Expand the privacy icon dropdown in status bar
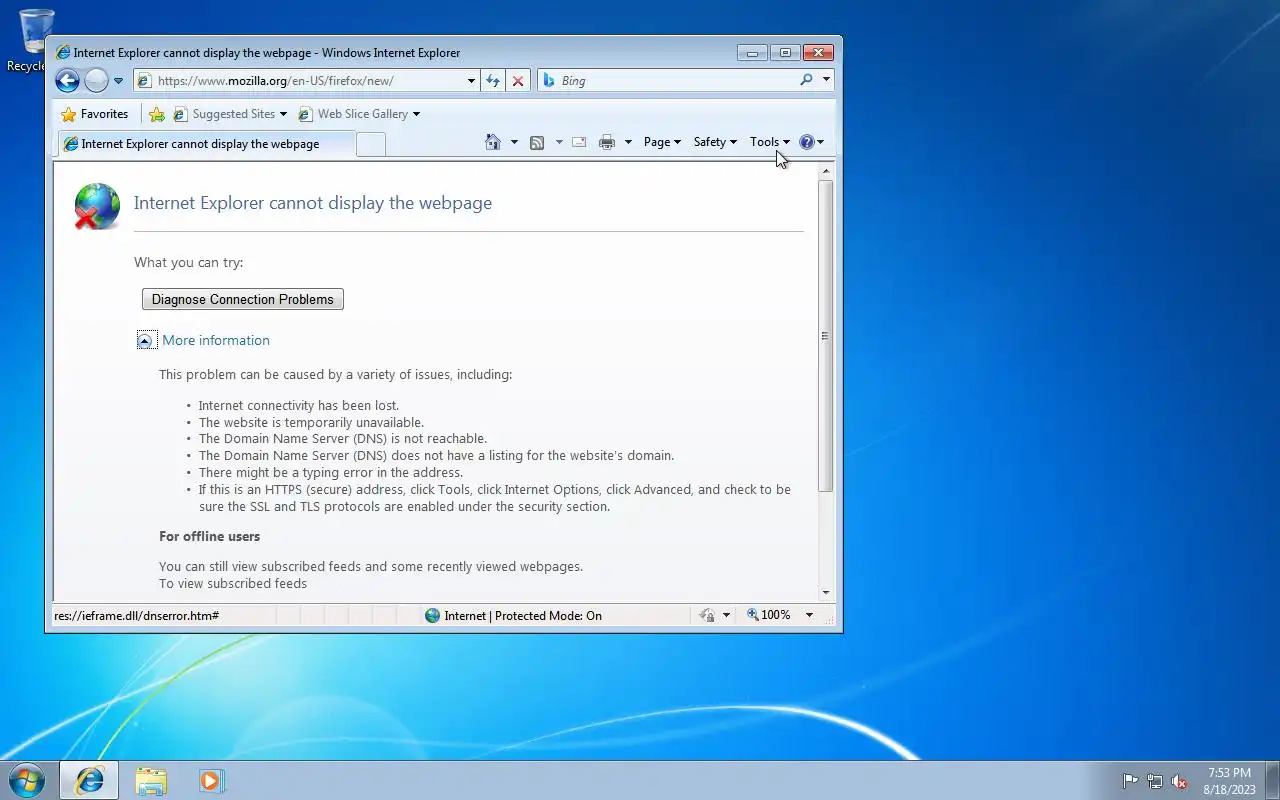 click(x=727, y=616)
